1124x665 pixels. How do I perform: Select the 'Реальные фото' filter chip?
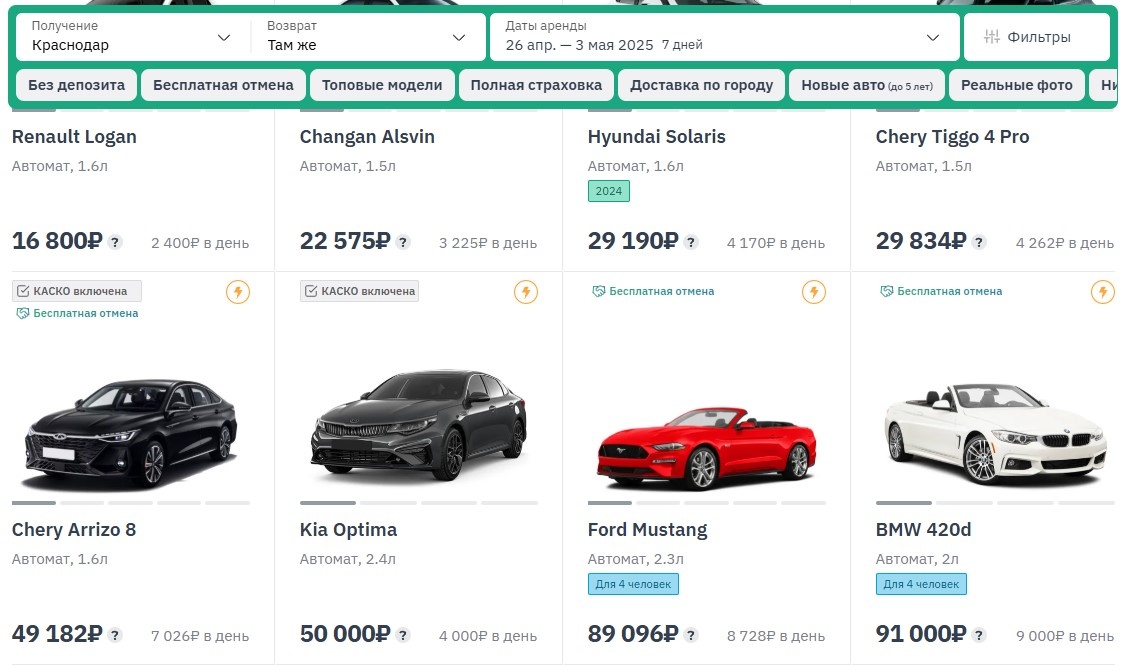coord(1016,85)
